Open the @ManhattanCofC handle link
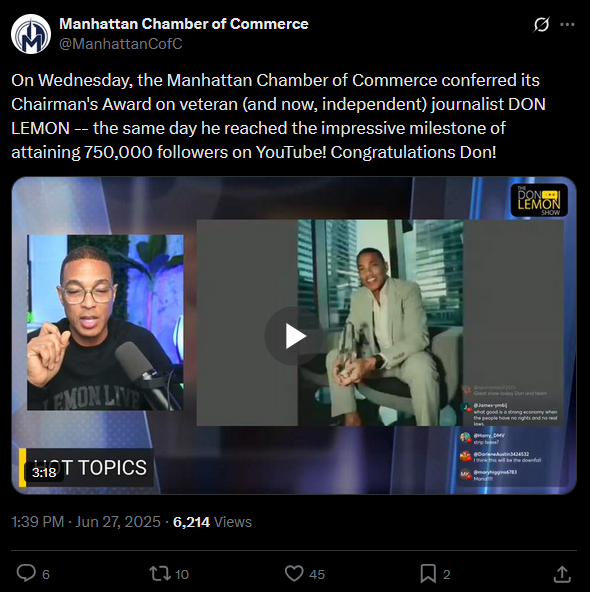The image size is (590, 592). [121, 44]
